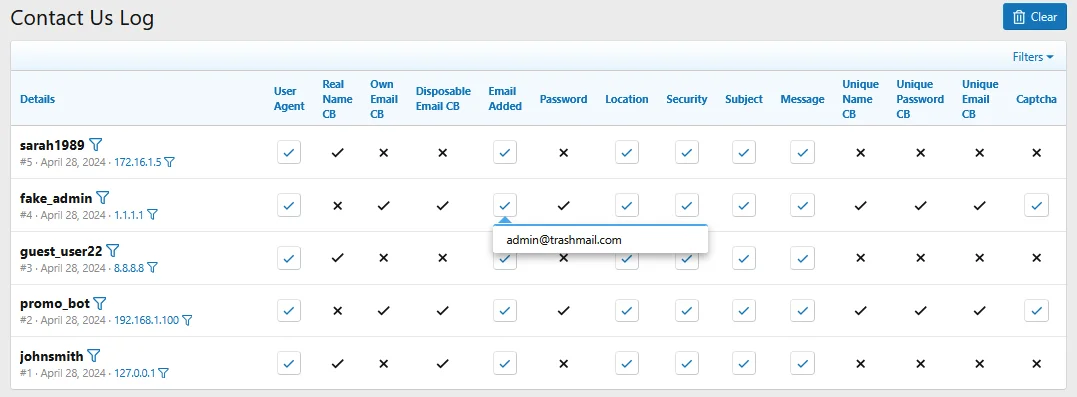Screen dimensions: 1077x397
Task: Filter by IP 1.1.1.1 funnel icon
Action: point(152,215)
